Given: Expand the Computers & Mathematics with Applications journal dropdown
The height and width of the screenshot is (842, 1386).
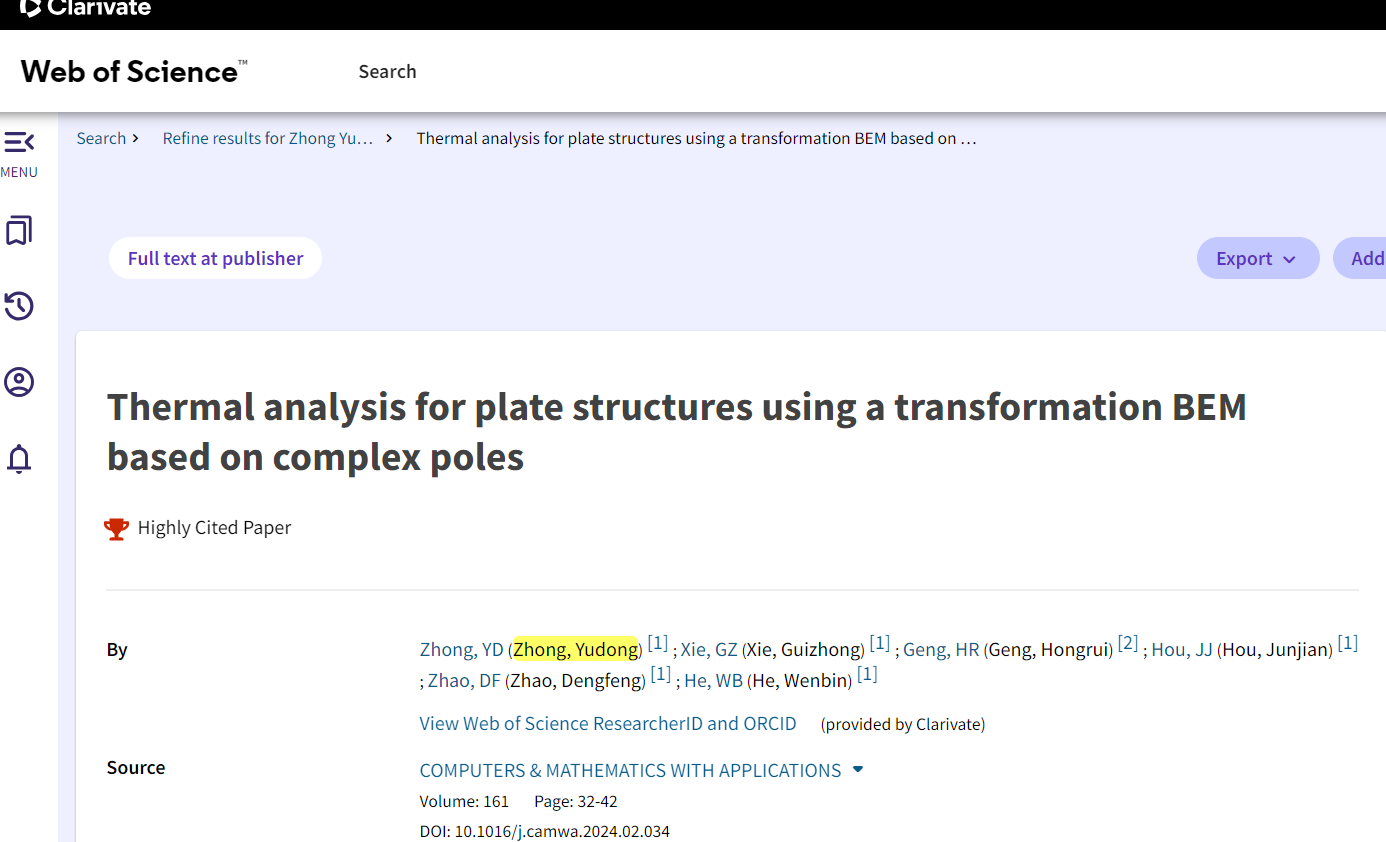Looking at the screenshot, I should [857, 770].
